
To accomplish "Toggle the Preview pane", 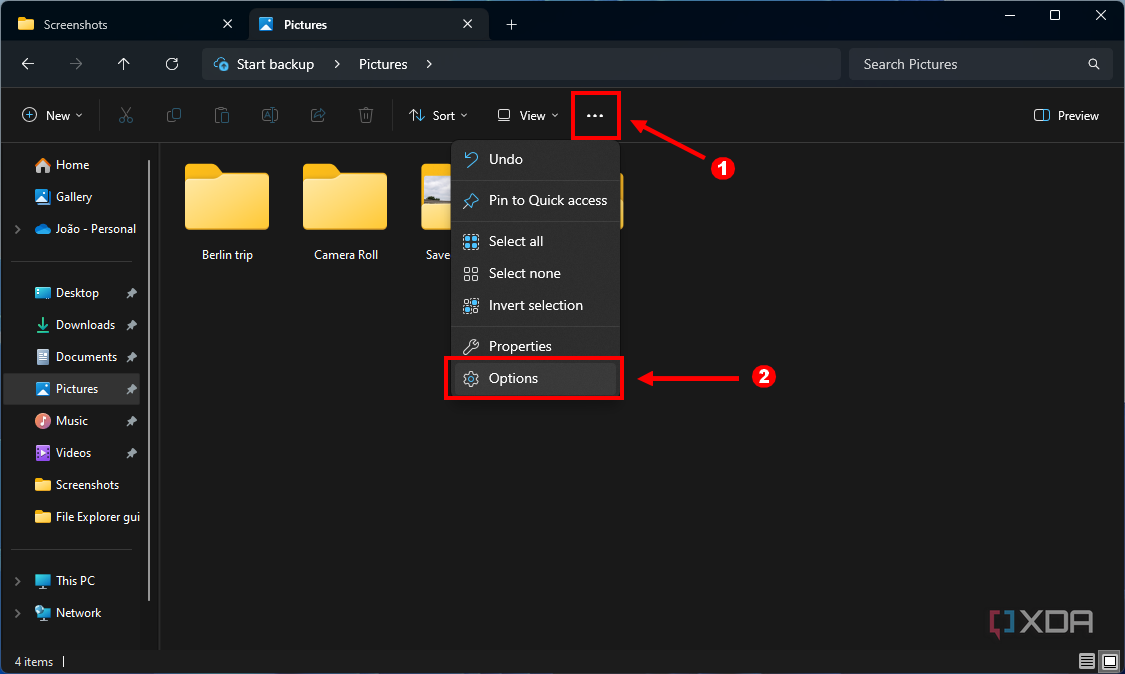I will click(1065, 115).
